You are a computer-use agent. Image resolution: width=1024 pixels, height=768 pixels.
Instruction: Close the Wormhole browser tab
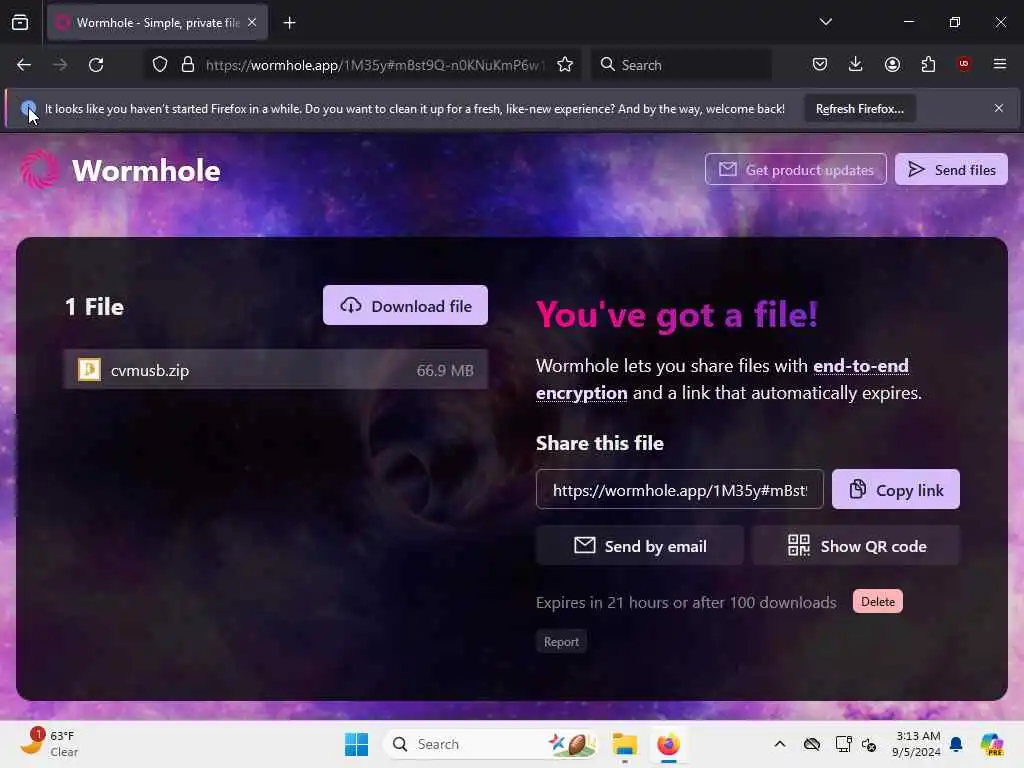[x=252, y=23]
